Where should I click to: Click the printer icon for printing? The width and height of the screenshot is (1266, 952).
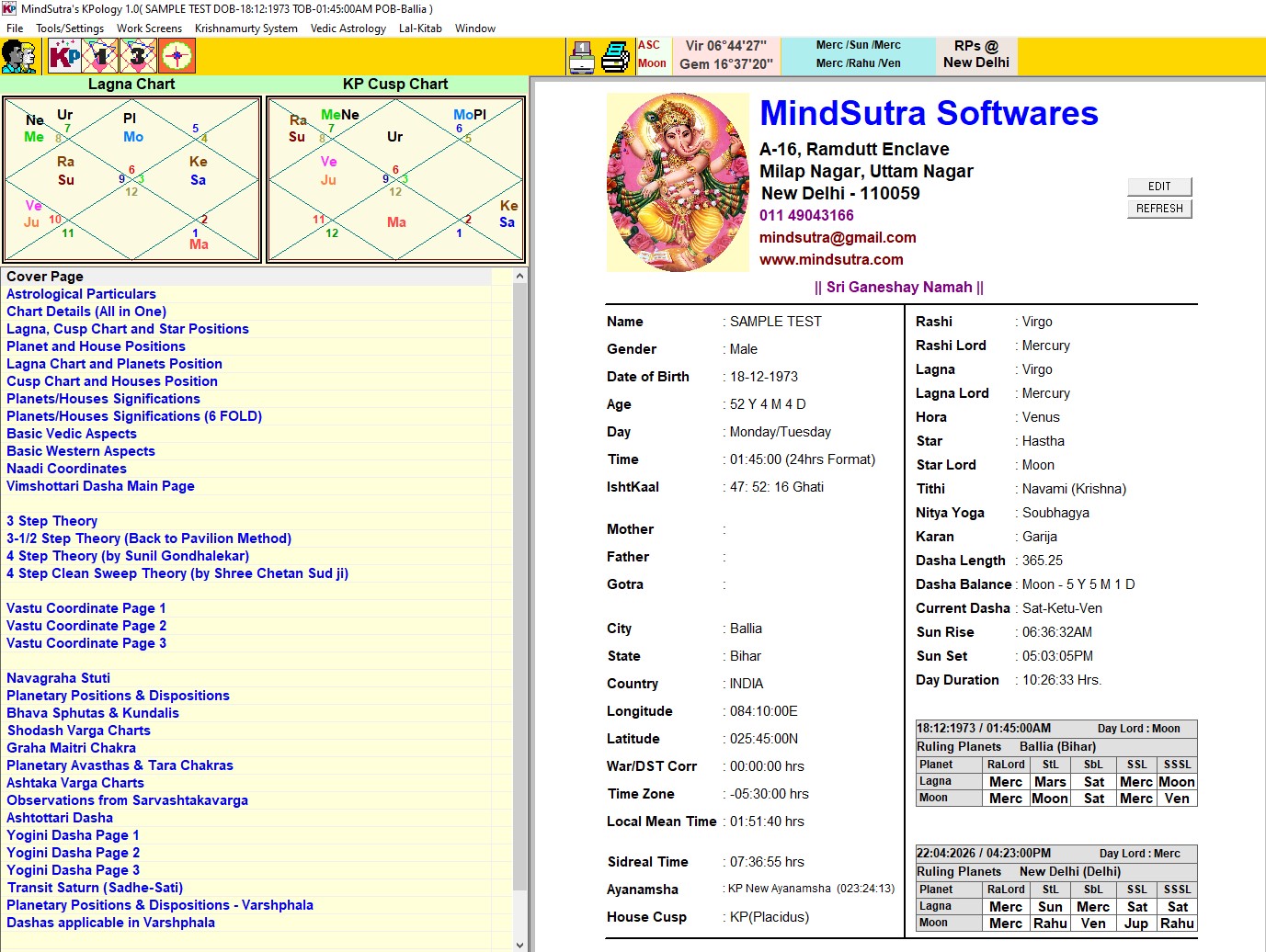point(615,57)
